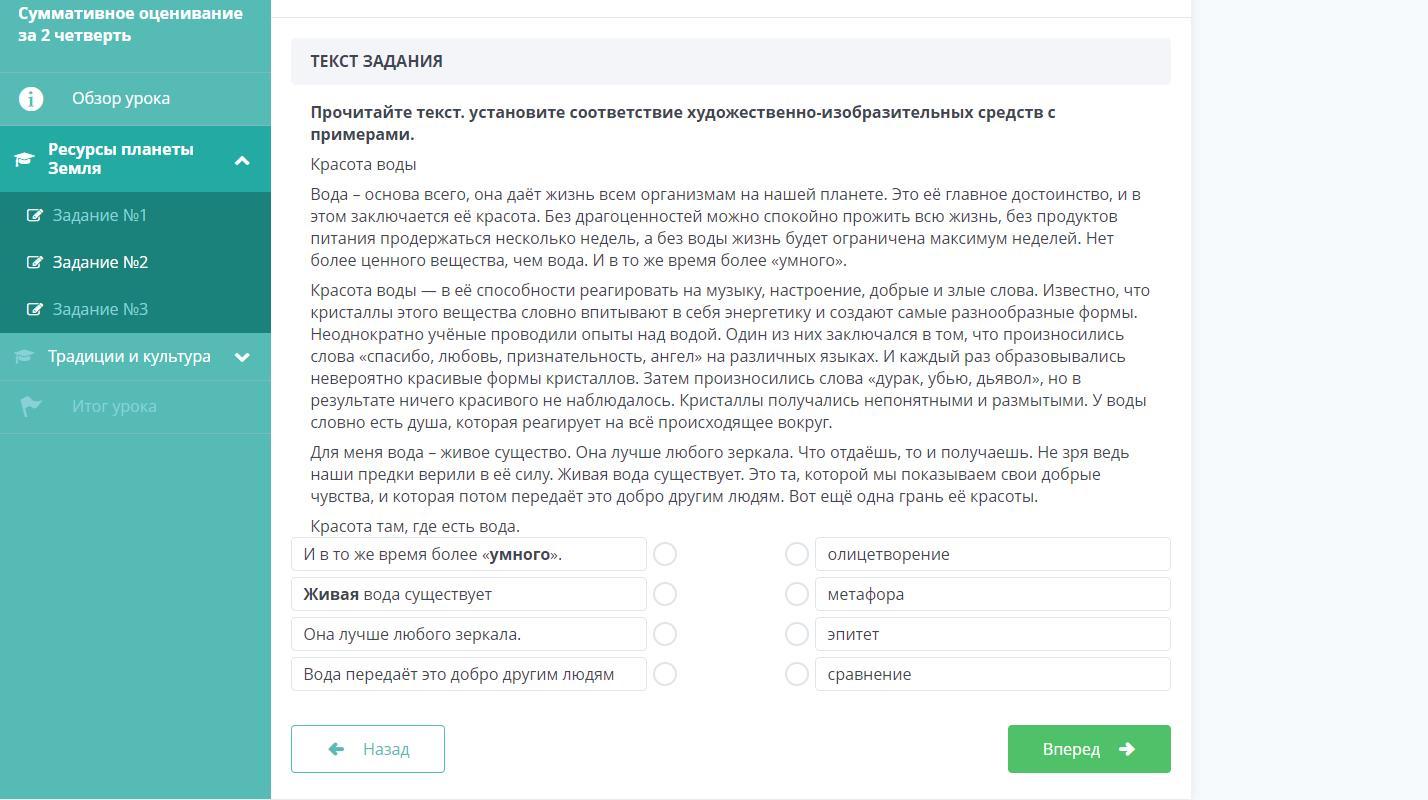Image resolution: width=1428 pixels, height=800 pixels.
Task: Click the info icon beside Обзор урока
Action: click(31, 99)
